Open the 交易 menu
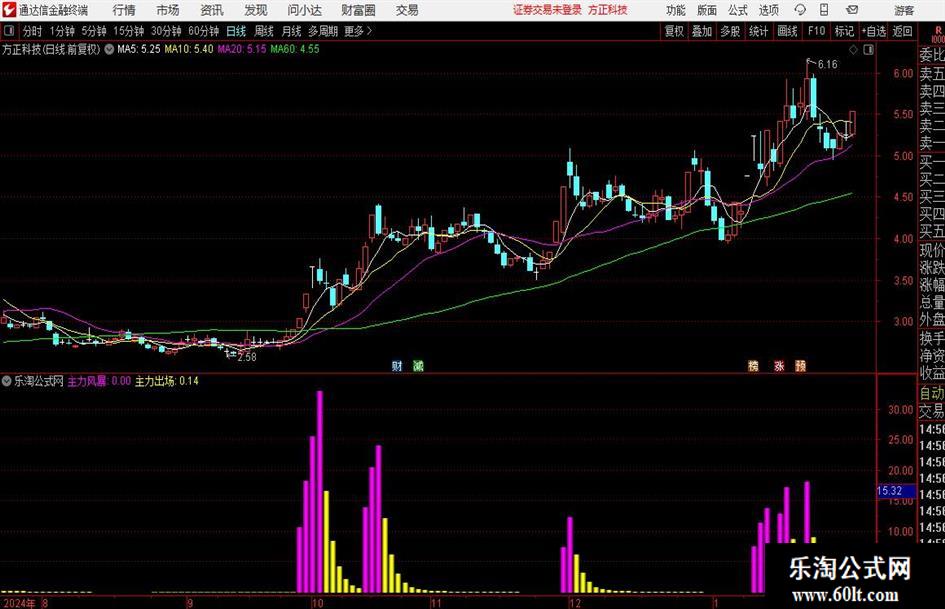 tap(407, 10)
